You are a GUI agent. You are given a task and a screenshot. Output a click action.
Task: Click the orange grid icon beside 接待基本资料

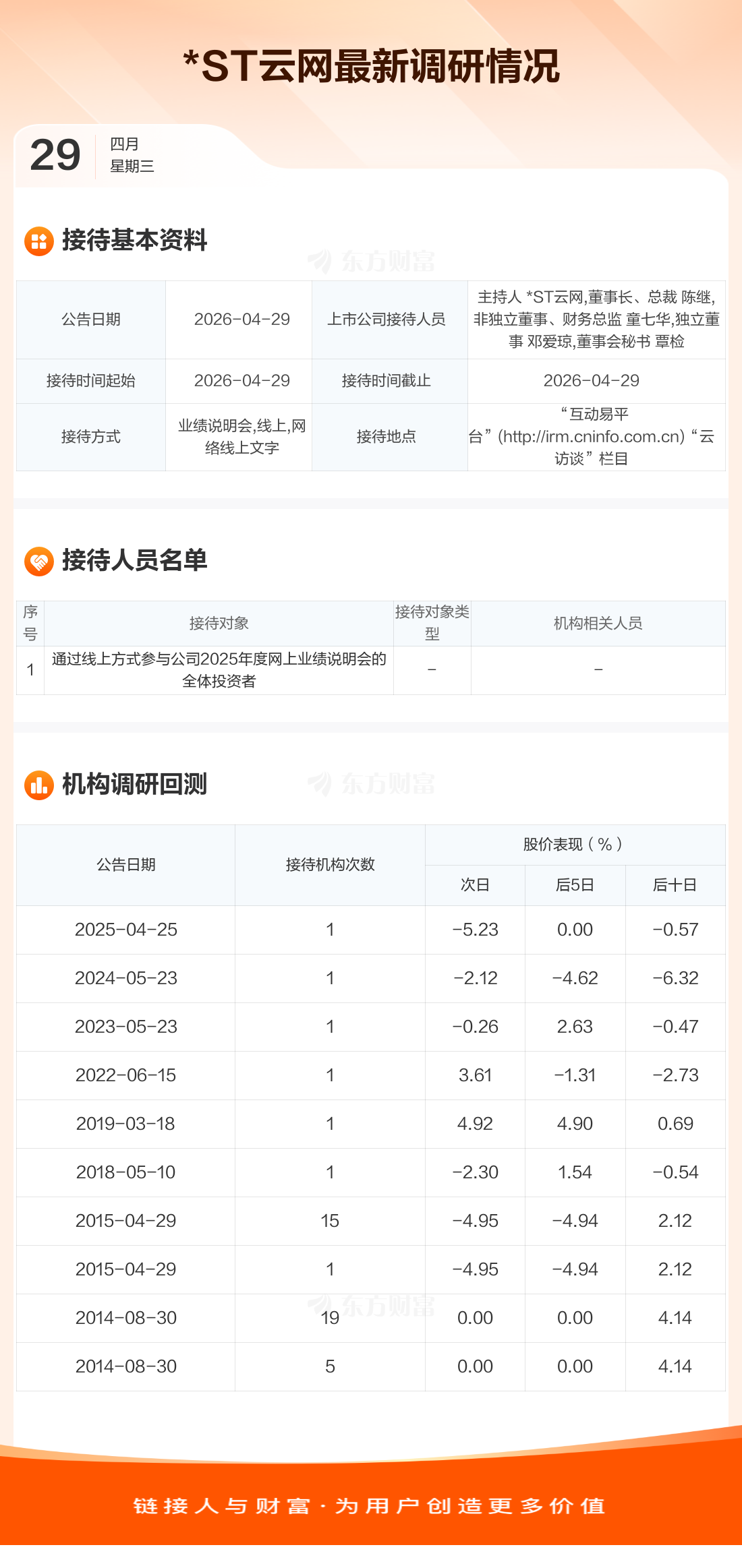(39, 241)
